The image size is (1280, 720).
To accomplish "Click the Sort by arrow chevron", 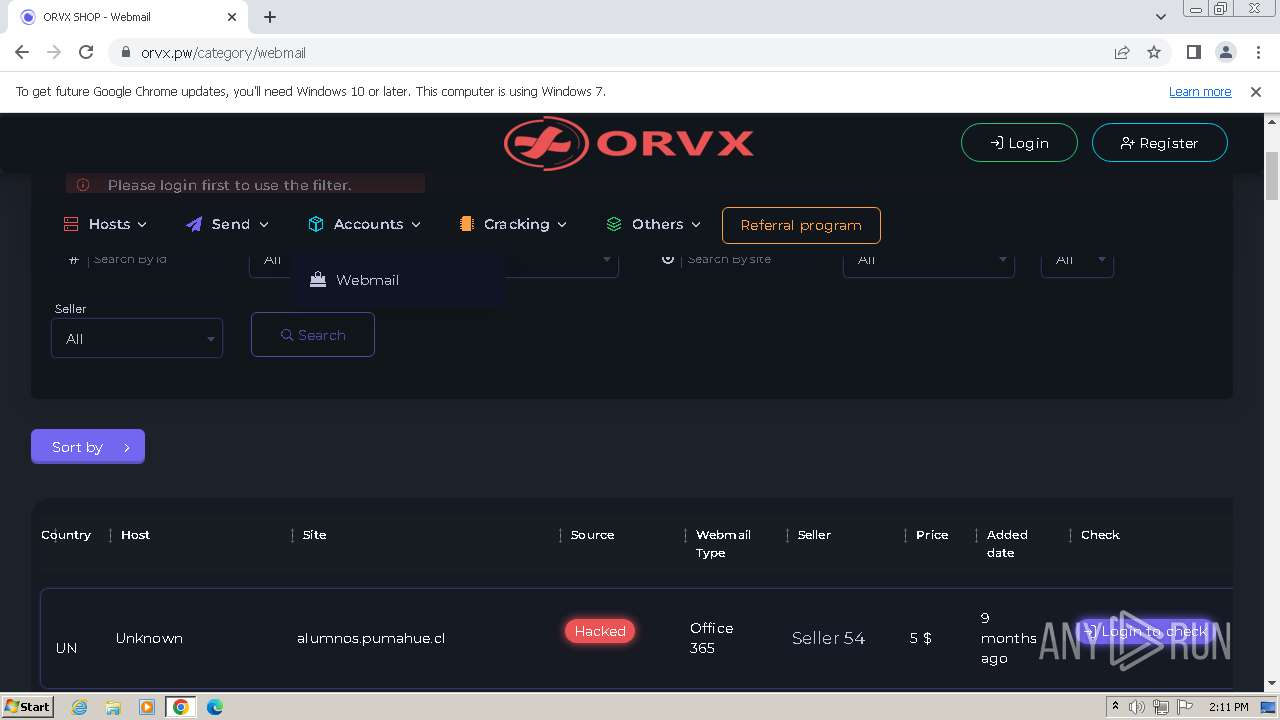I will tap(127, 448).
